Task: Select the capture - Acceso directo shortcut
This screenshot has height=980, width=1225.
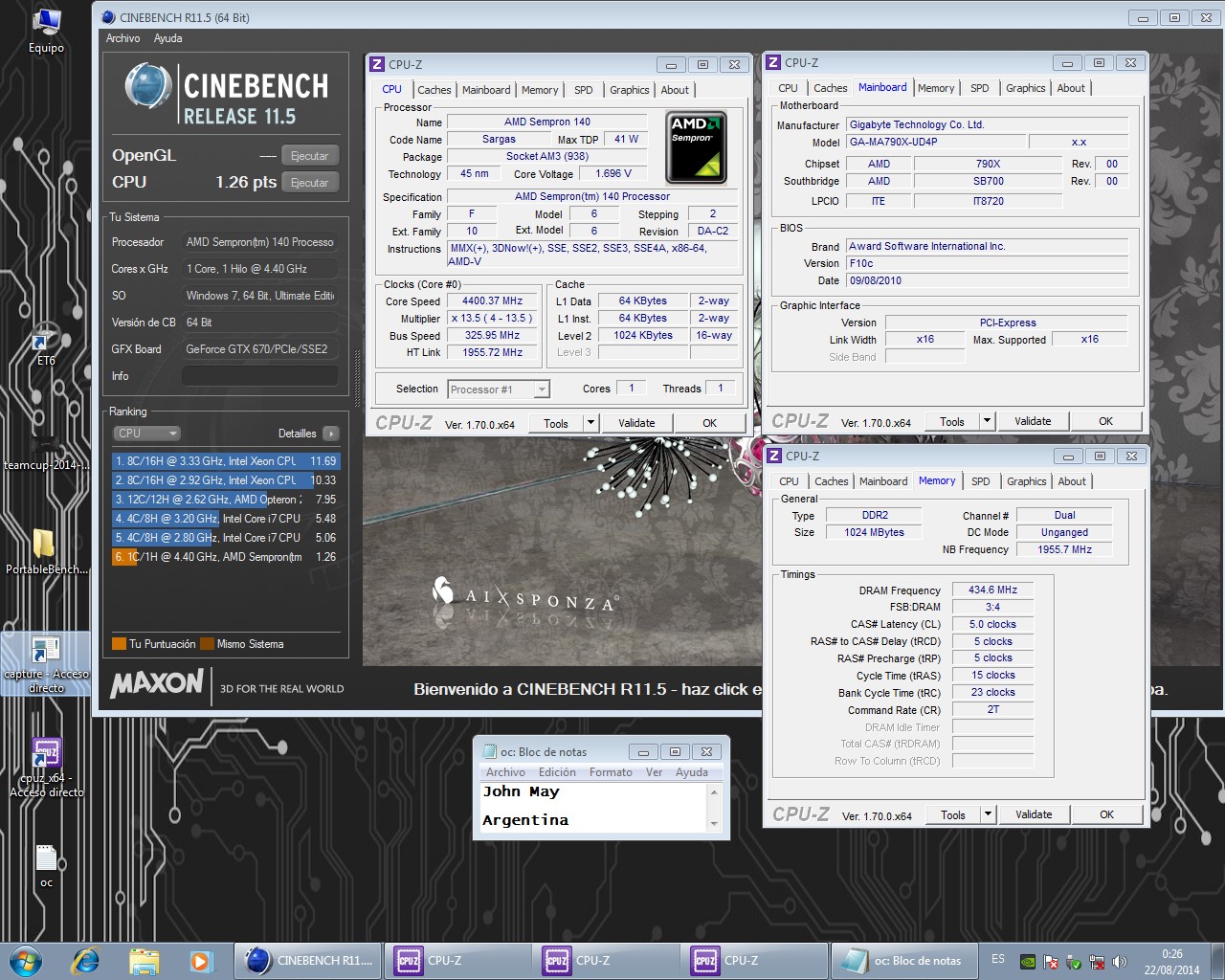Action: [x=45, y=664]
